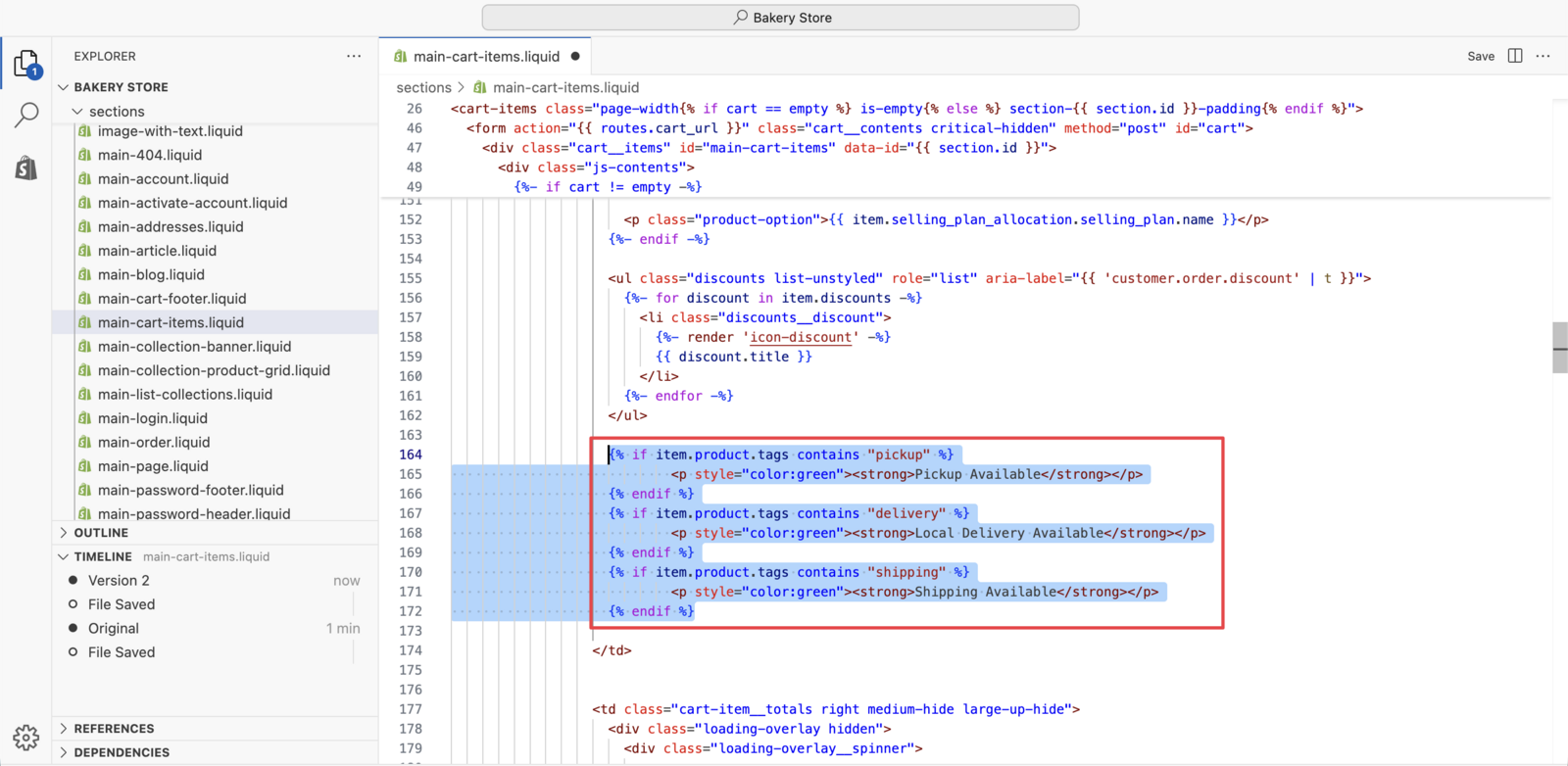Select Version 2 timeline entry

(x=215, y=580)
